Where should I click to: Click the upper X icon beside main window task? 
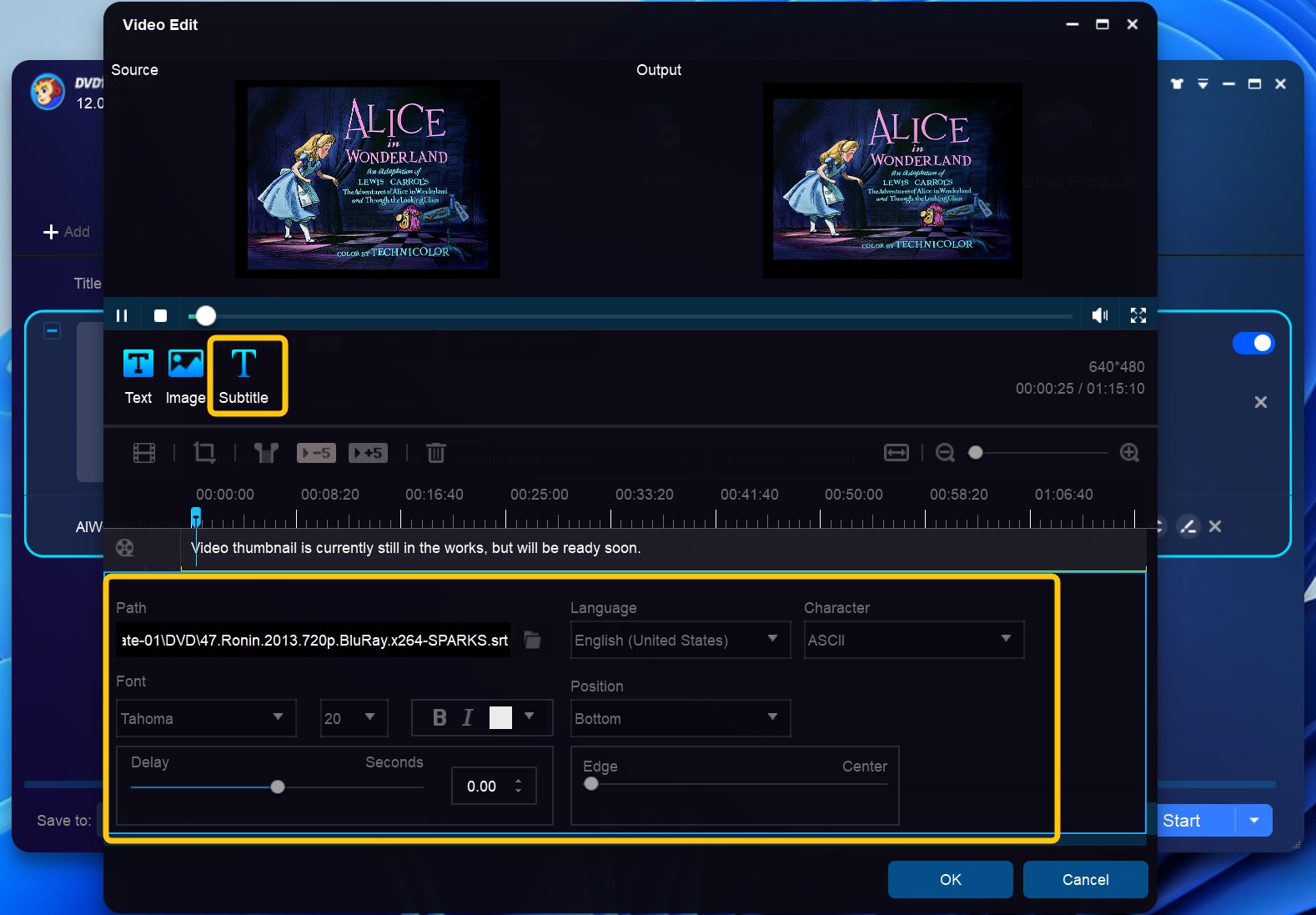(1261, 402)
